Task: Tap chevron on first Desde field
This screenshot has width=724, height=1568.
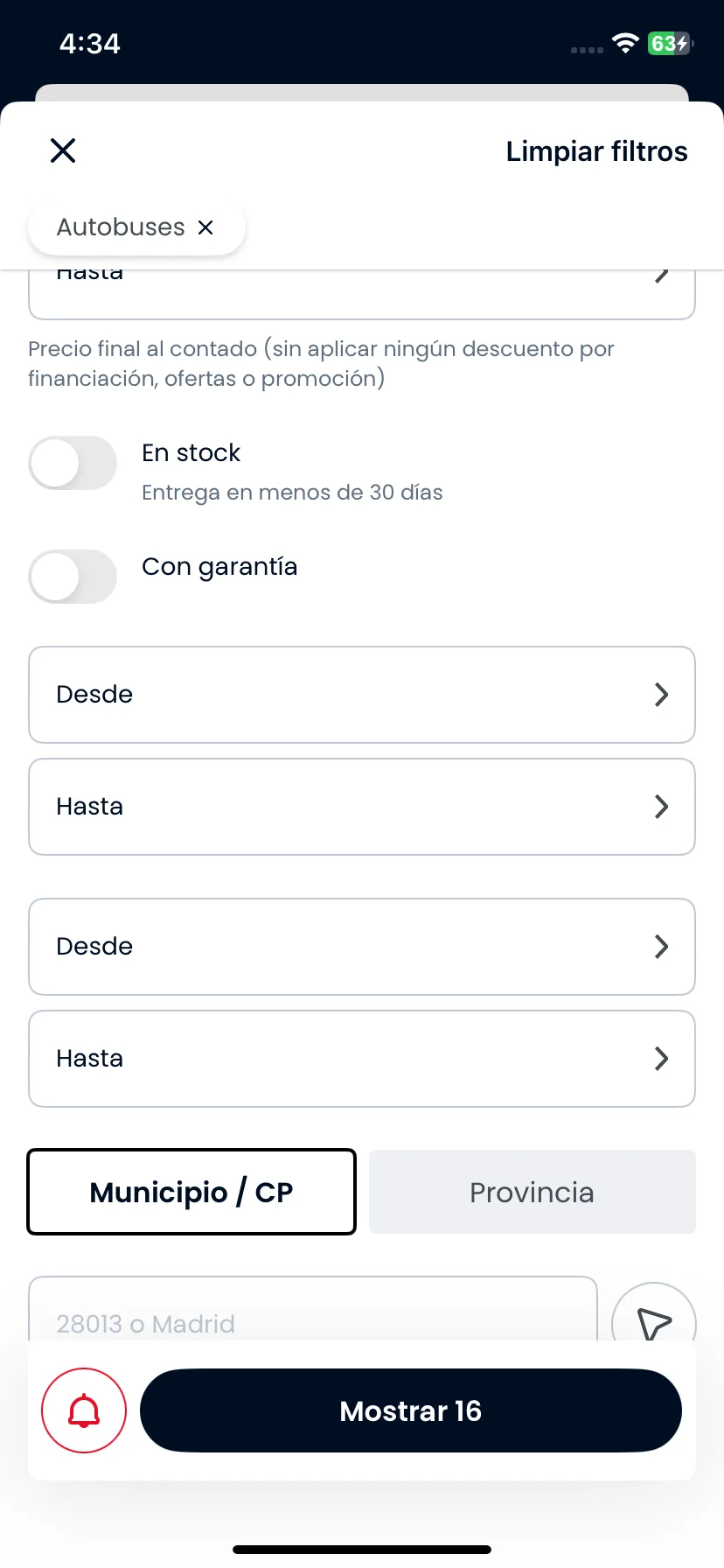Action: click(x=662, y=695)
